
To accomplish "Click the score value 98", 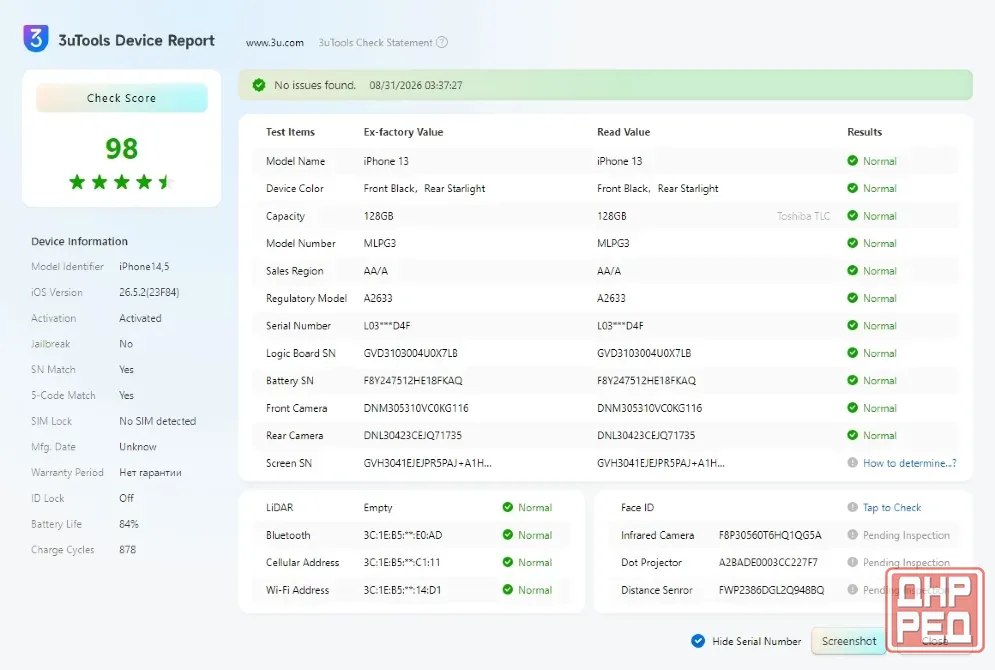I will point(121,148).
